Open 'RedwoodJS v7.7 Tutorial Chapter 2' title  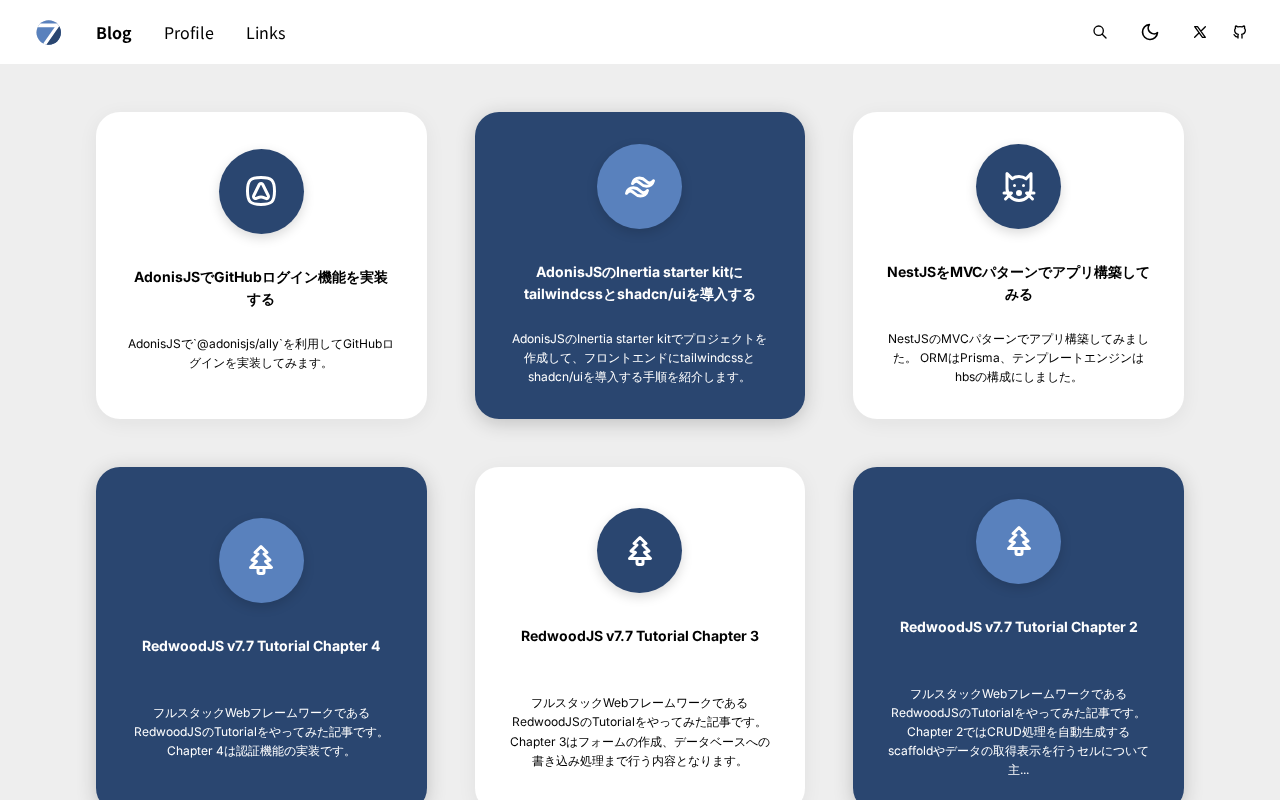pyautogui.click(x=1018, y=627)
